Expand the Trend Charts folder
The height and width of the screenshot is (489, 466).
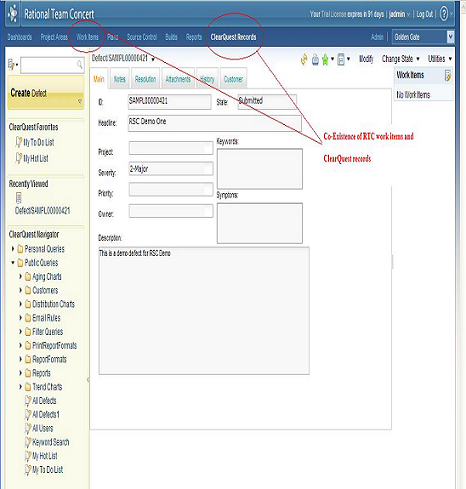(20, 387)
